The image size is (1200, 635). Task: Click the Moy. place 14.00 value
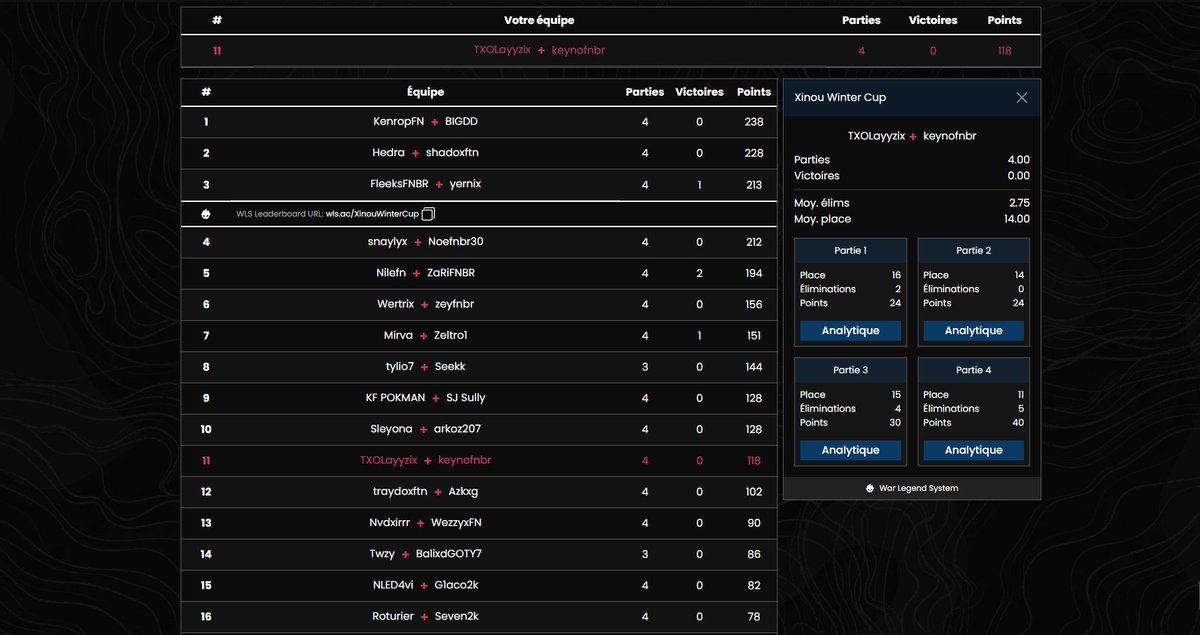(x=1016, y=219)
